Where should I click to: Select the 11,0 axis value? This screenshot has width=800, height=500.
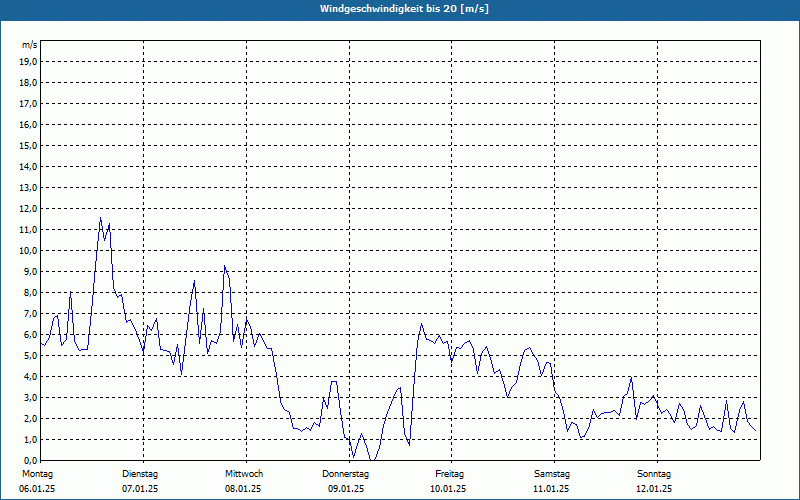tap(29, 230)
